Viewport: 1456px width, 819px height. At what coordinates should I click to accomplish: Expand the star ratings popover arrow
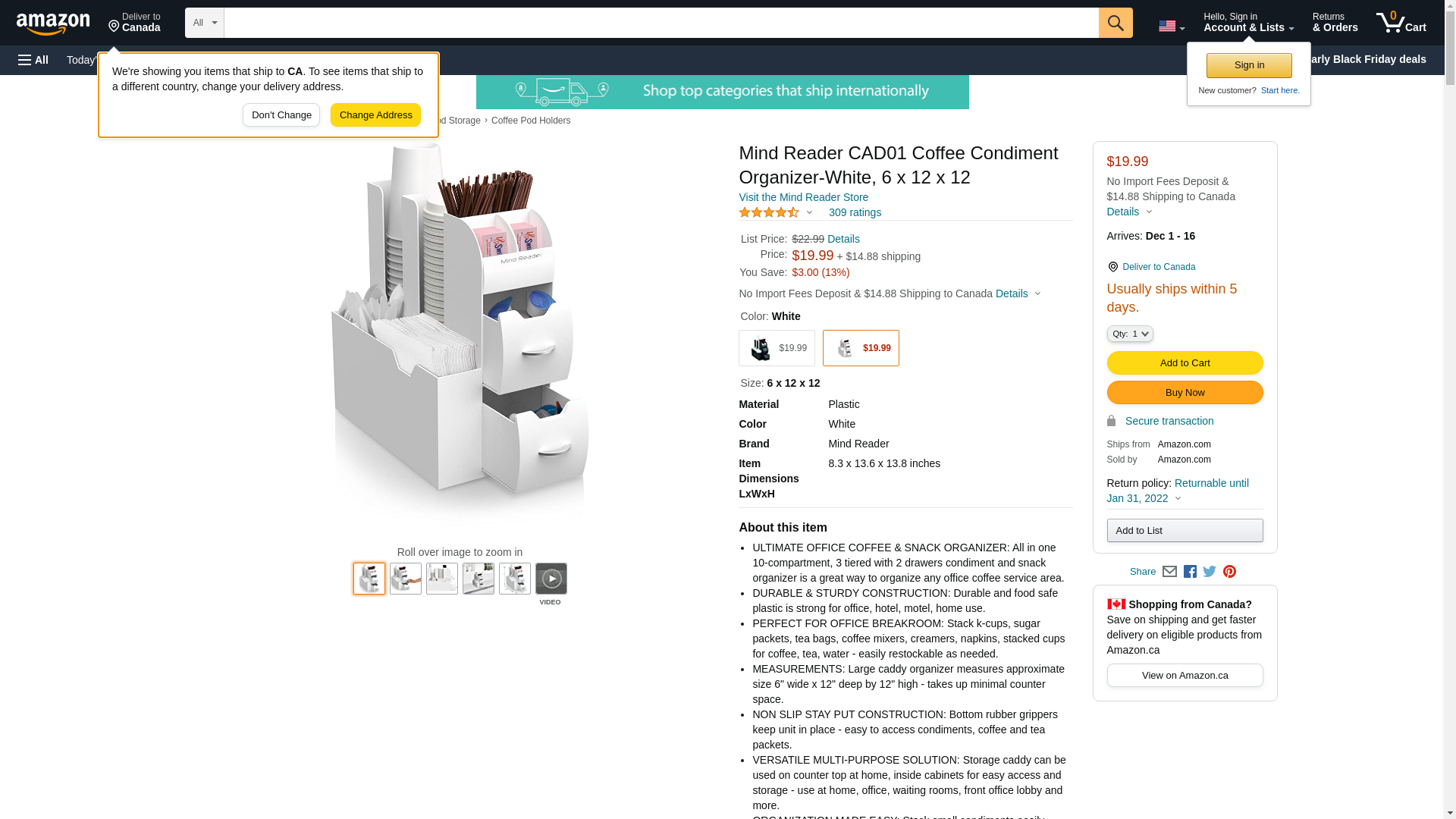(x=809, y=213)
